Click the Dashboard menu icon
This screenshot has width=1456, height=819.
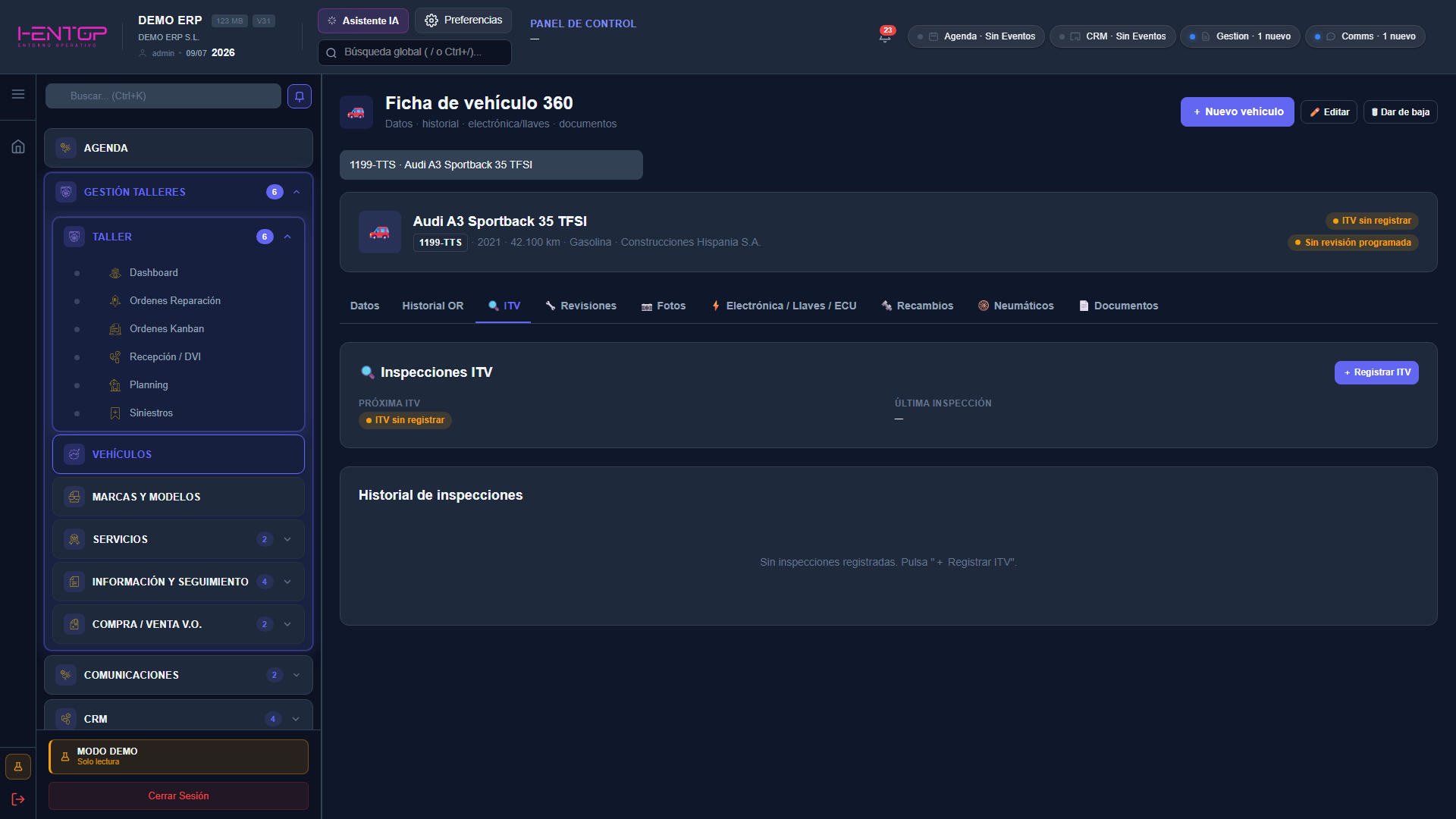(x=115, y=273)
